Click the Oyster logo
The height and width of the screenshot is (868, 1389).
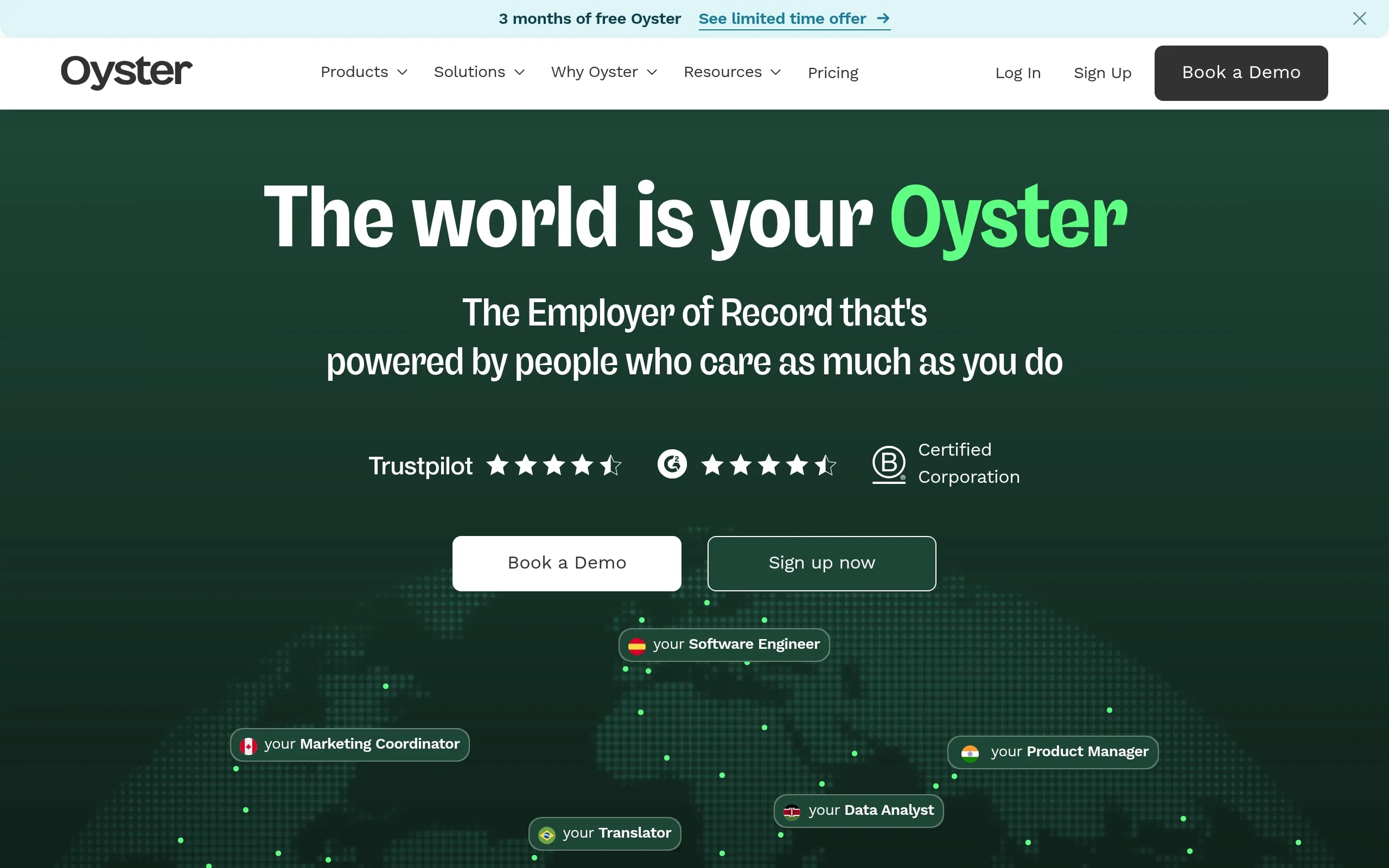pos(126,72)
